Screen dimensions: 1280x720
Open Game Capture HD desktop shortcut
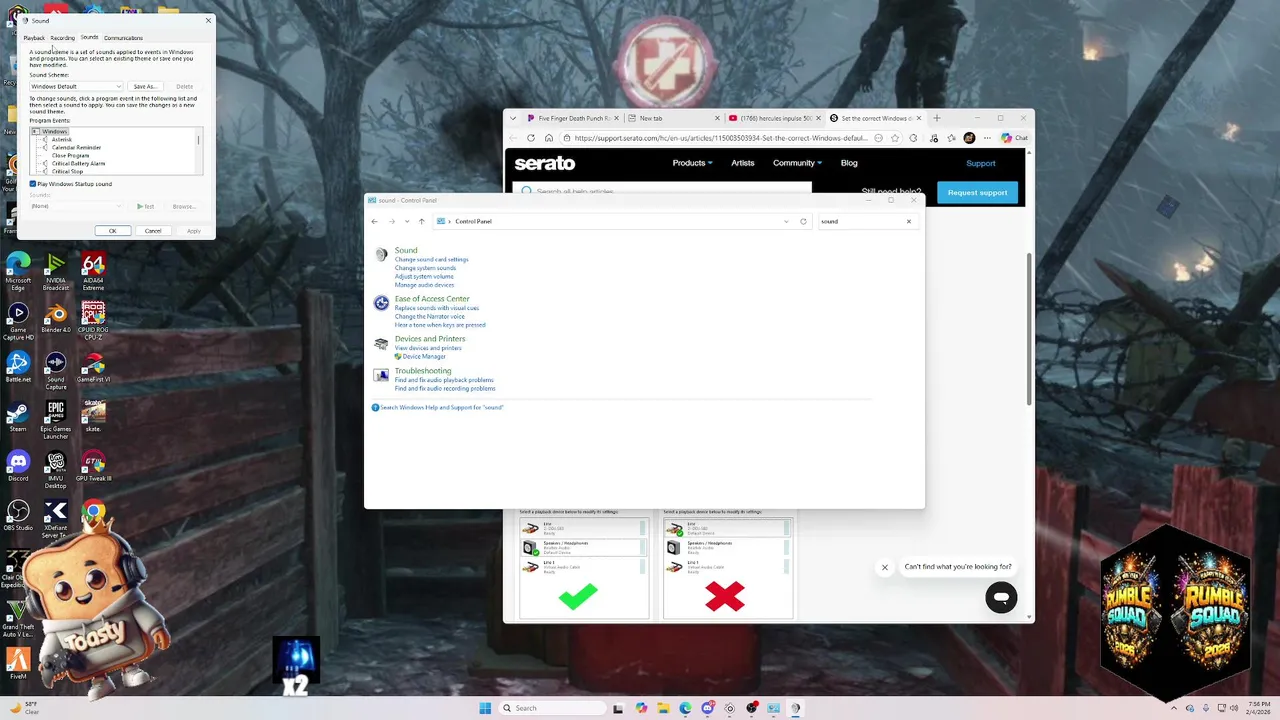[18, 321]
